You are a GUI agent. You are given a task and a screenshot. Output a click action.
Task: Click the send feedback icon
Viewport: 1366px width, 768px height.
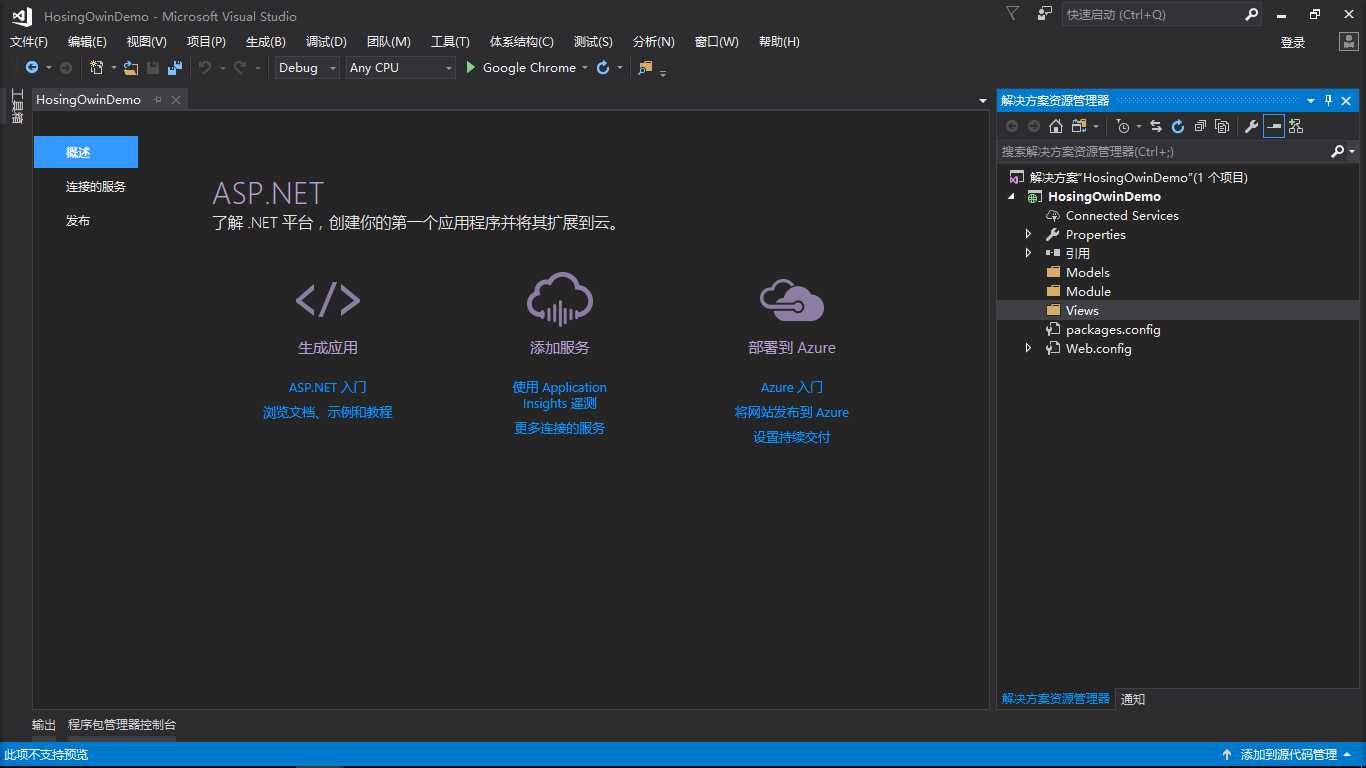coord(1045,14)
